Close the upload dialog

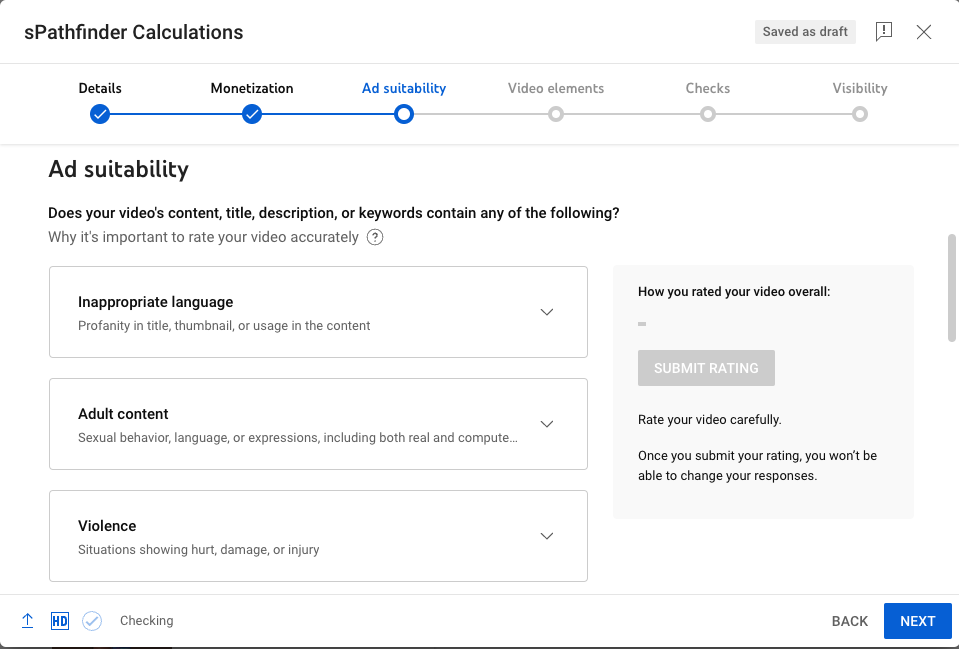coord(924,32)
